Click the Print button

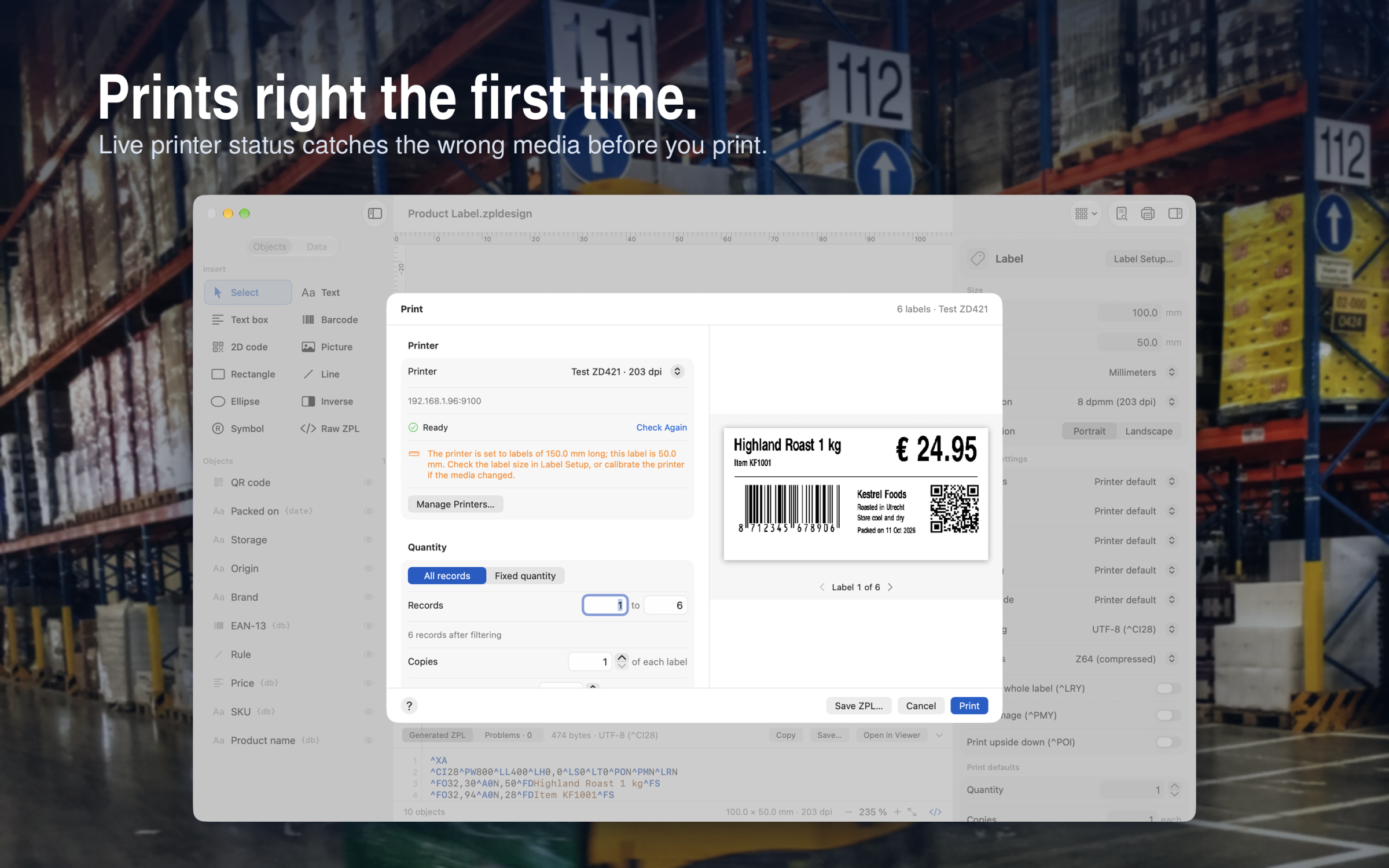(x=969, y=705)
